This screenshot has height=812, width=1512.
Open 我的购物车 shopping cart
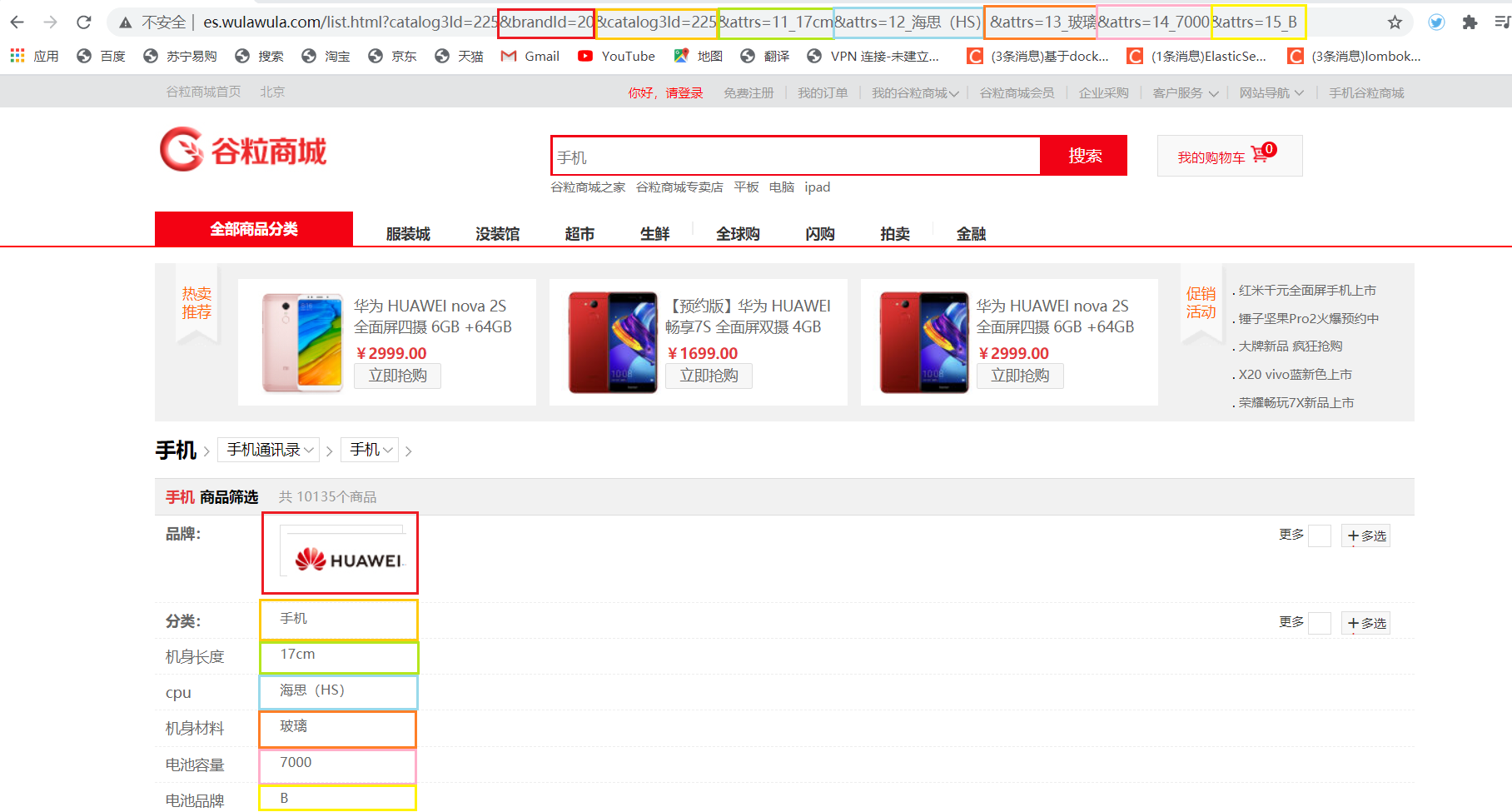[1230, 156]
